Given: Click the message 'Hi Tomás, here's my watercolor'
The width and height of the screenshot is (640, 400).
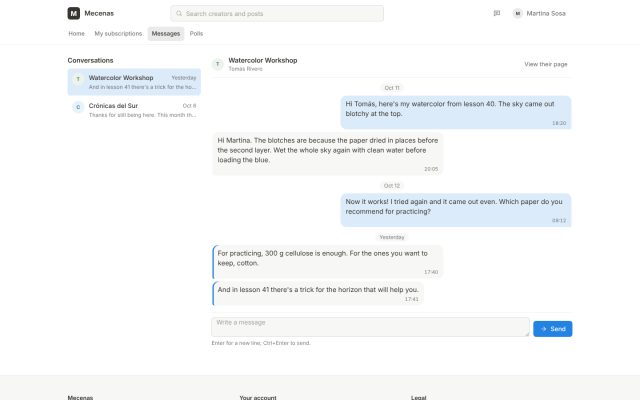Looking at the screenshot, I should (x=456, y=113).
